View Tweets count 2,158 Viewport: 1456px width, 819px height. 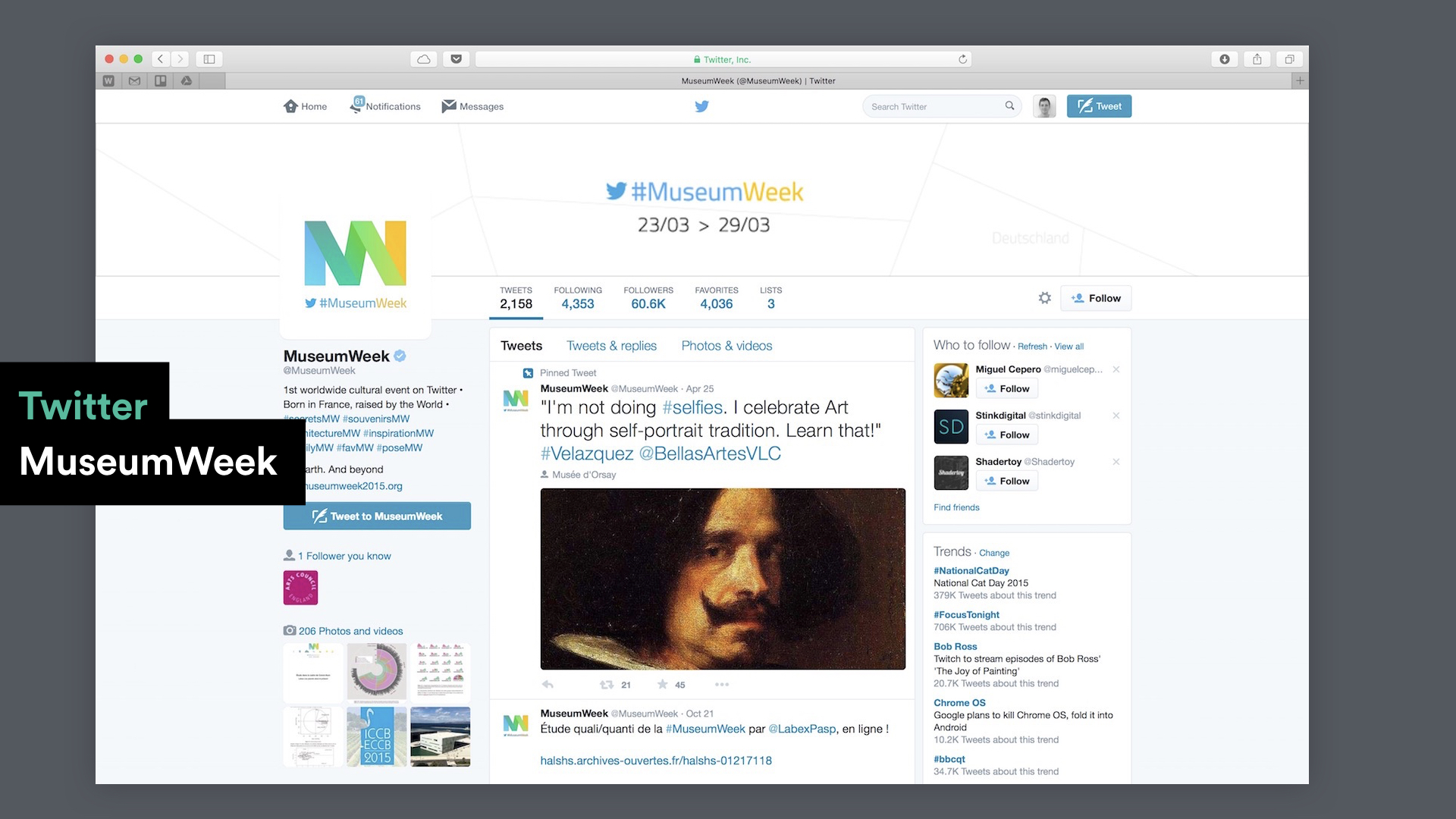click(x=516, y=298)
